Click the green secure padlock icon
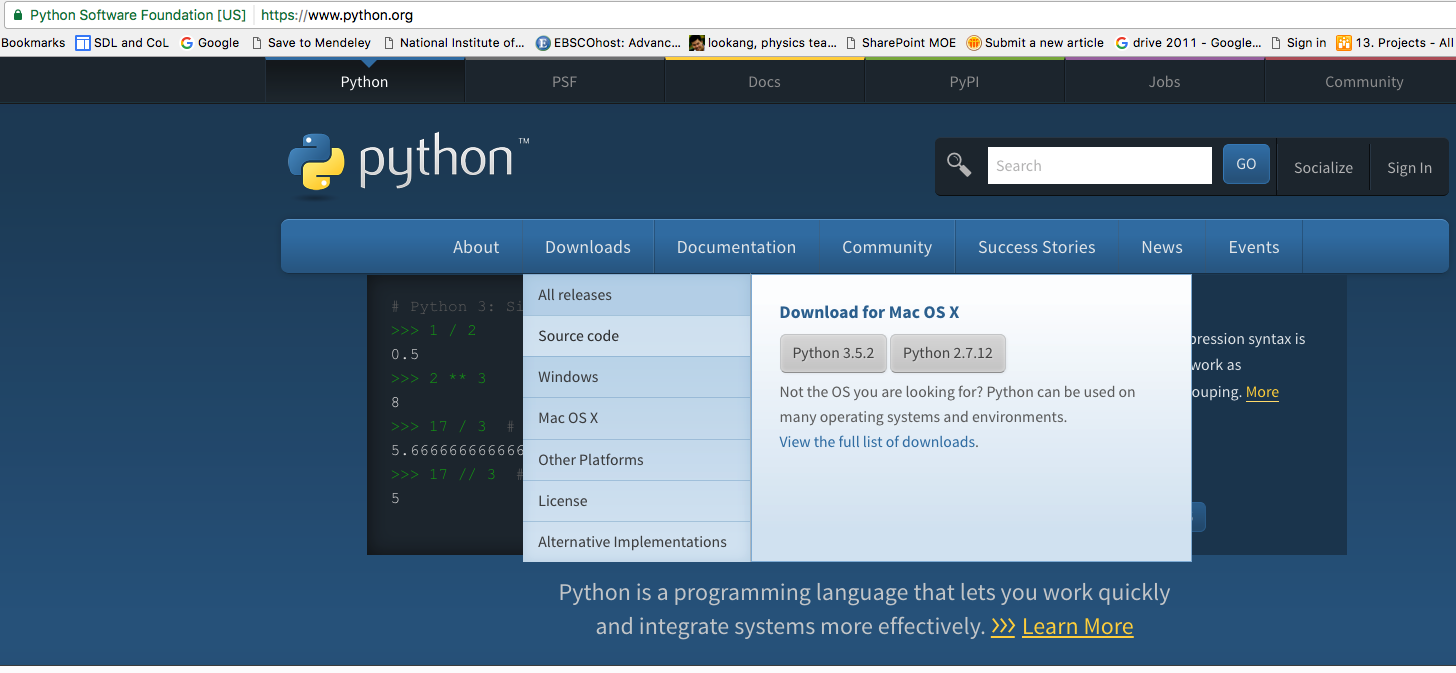The image size is (1456, 673). click(17, 15)
